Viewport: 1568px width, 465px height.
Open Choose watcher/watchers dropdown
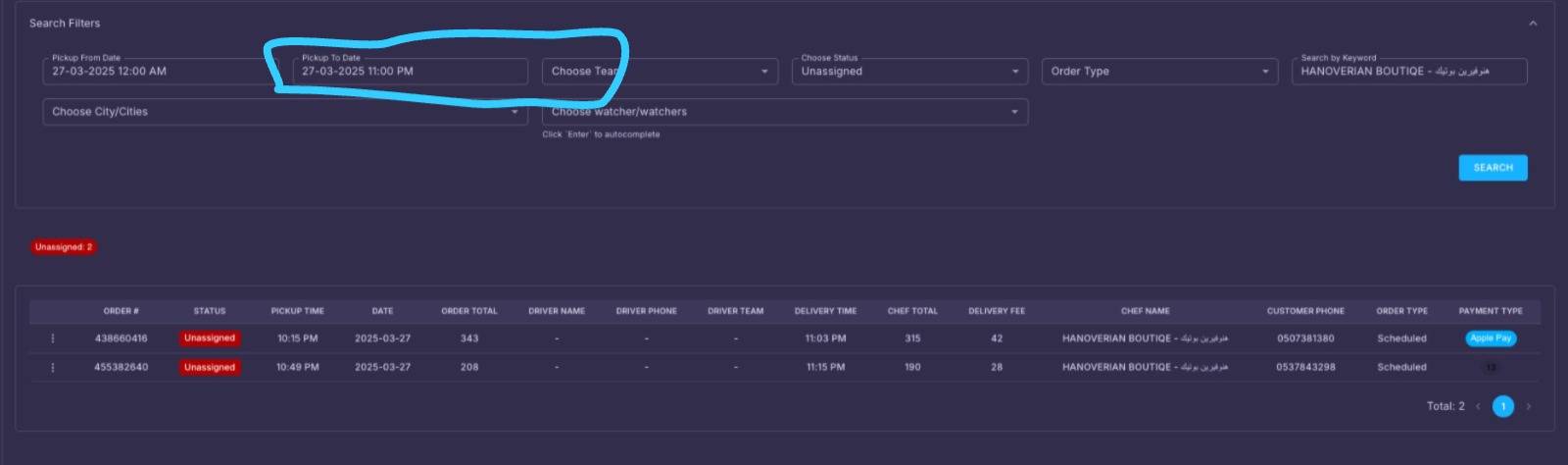[x=785, y=112]
